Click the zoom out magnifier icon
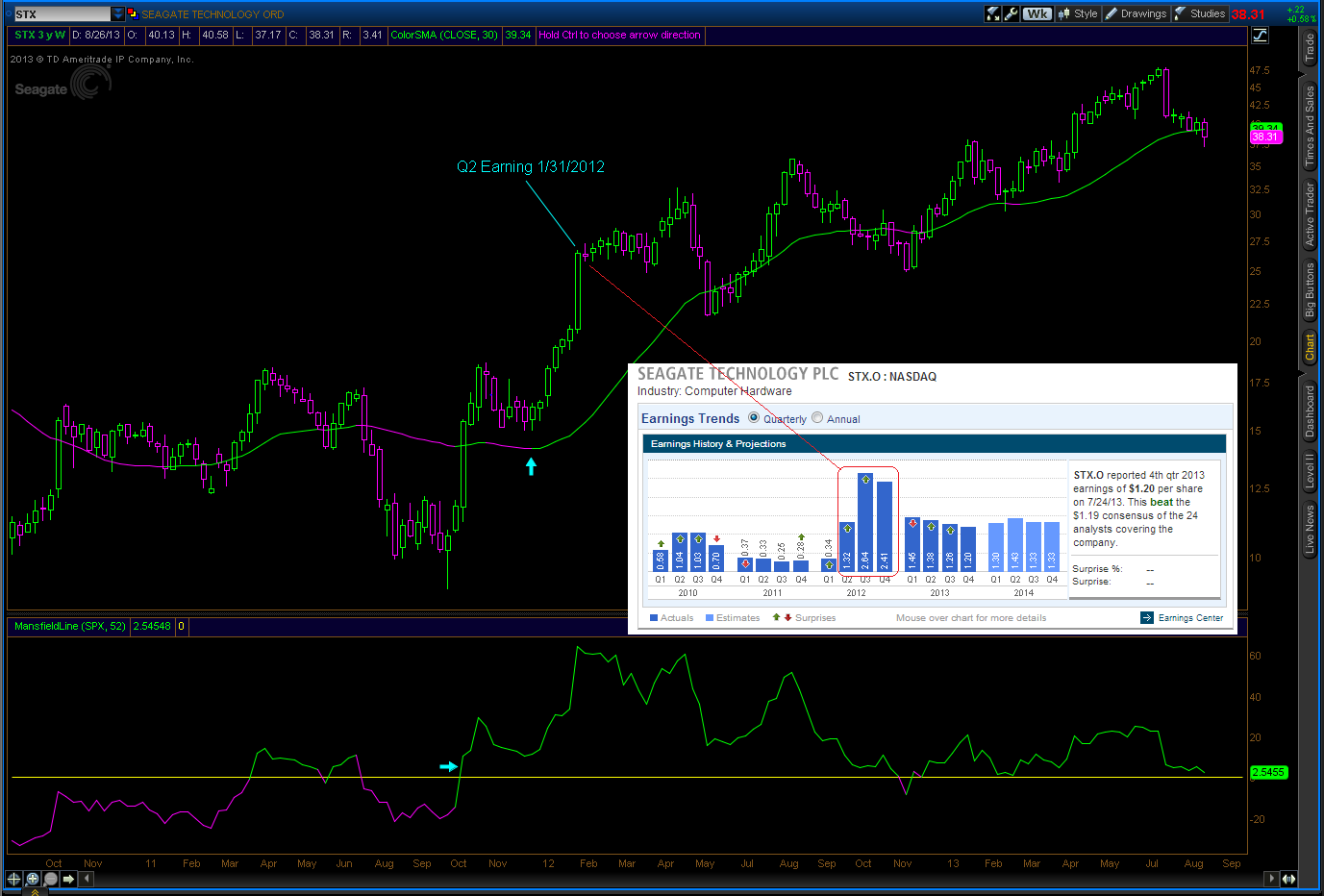This screenshot has width=1324, height=896. pyautogui.click(x=50, y=879)
